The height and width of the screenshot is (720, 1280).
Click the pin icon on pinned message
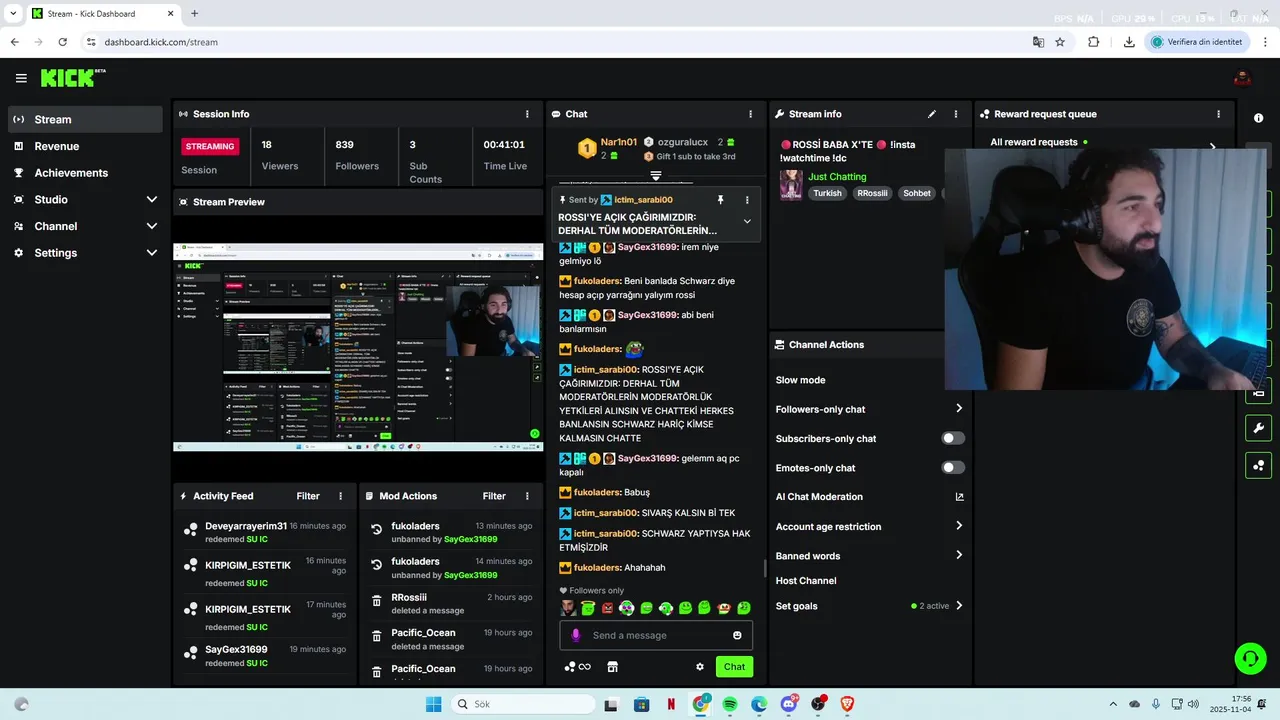(720, 200)
